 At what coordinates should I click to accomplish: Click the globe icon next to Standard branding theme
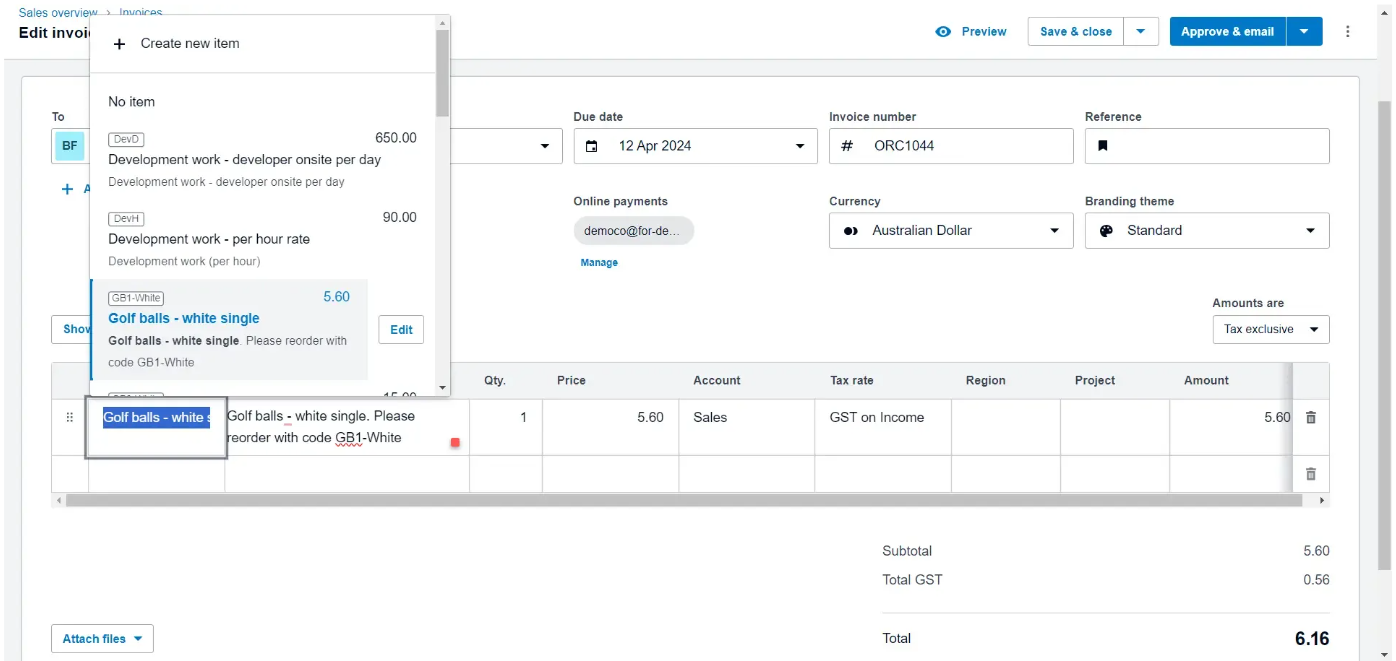point(1105,230)
